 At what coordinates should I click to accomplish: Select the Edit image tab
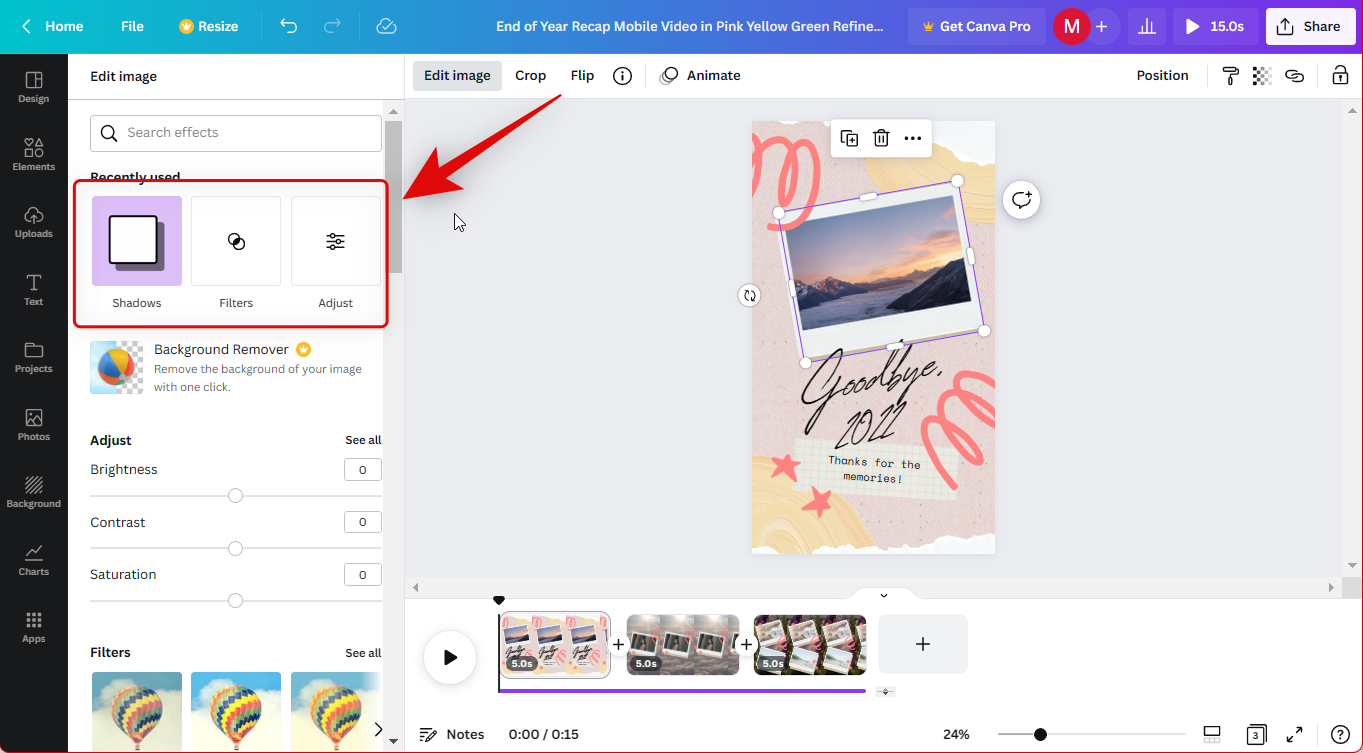457,76
